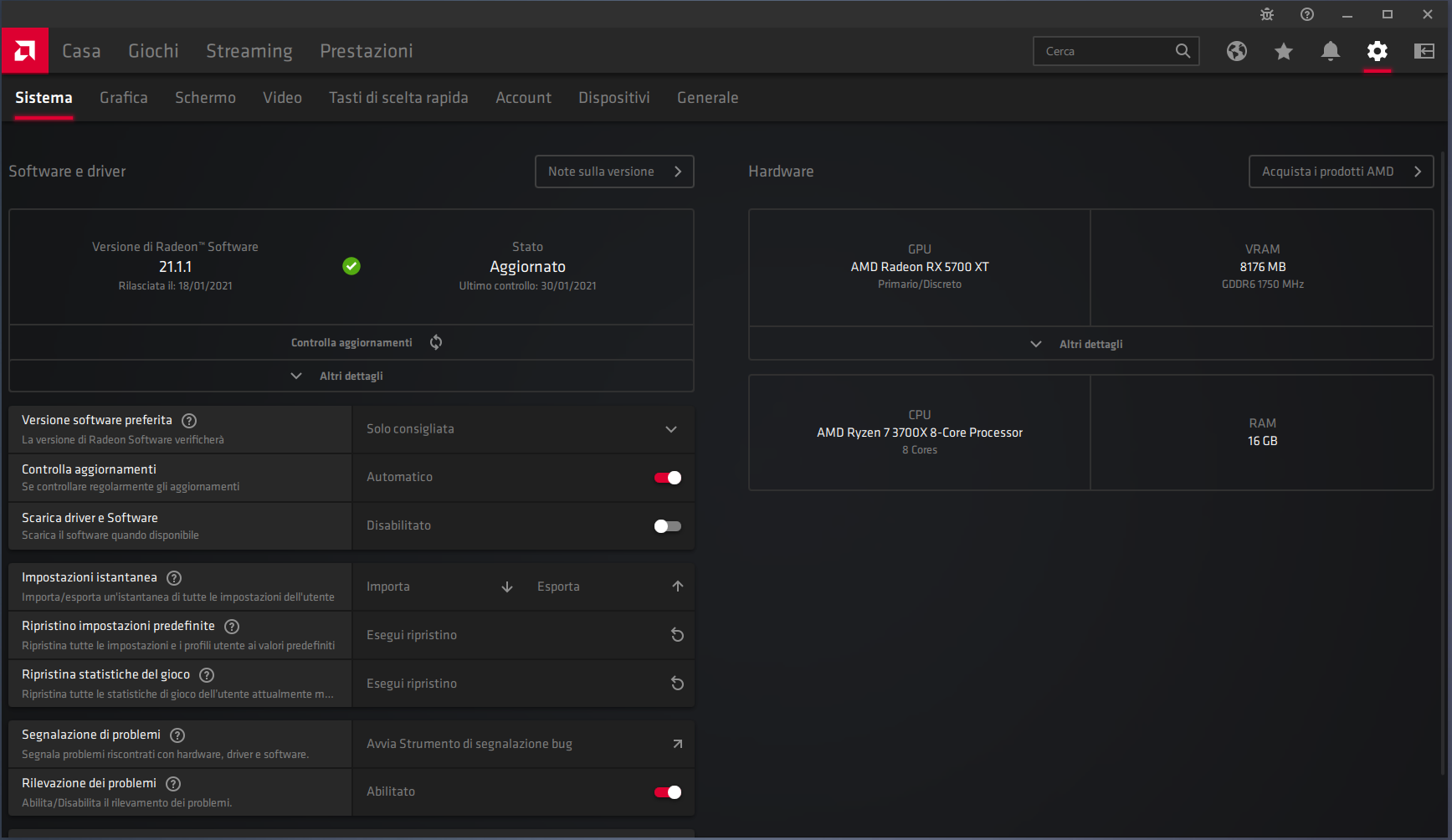Click Importa settings snapshot

click(x=439, y=586)
